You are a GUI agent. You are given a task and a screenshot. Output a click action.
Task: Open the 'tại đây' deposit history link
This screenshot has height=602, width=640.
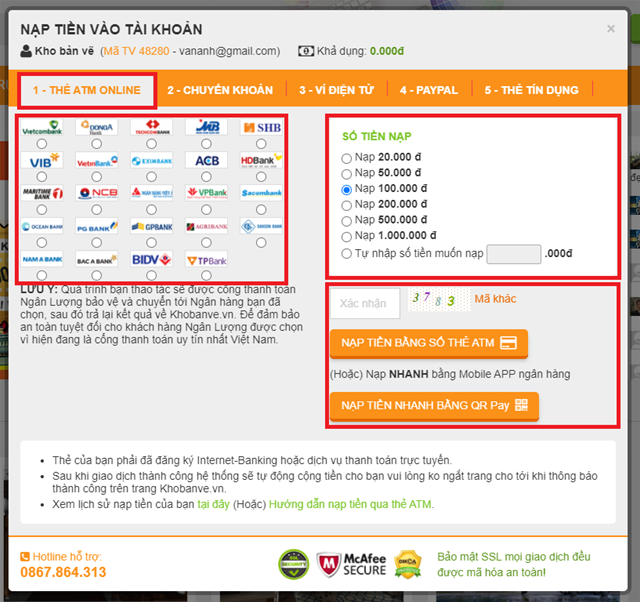213,504
